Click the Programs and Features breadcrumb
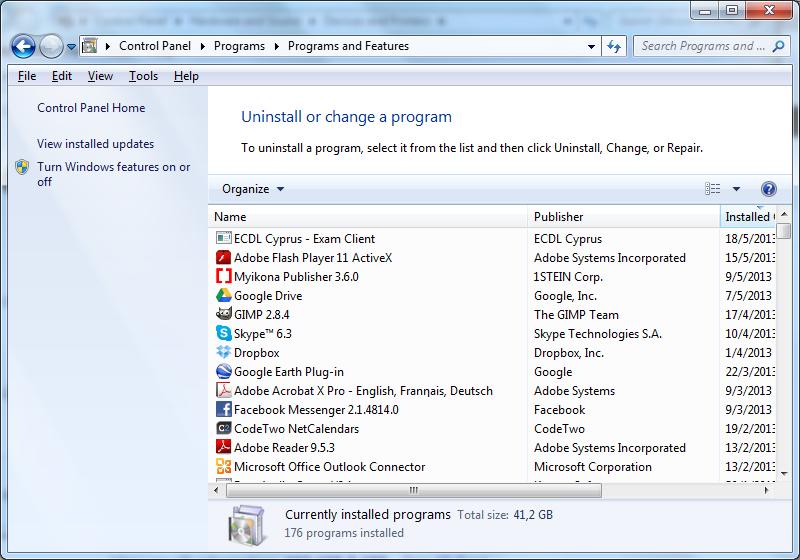800x560 pixels. click(x=348, y=46)
